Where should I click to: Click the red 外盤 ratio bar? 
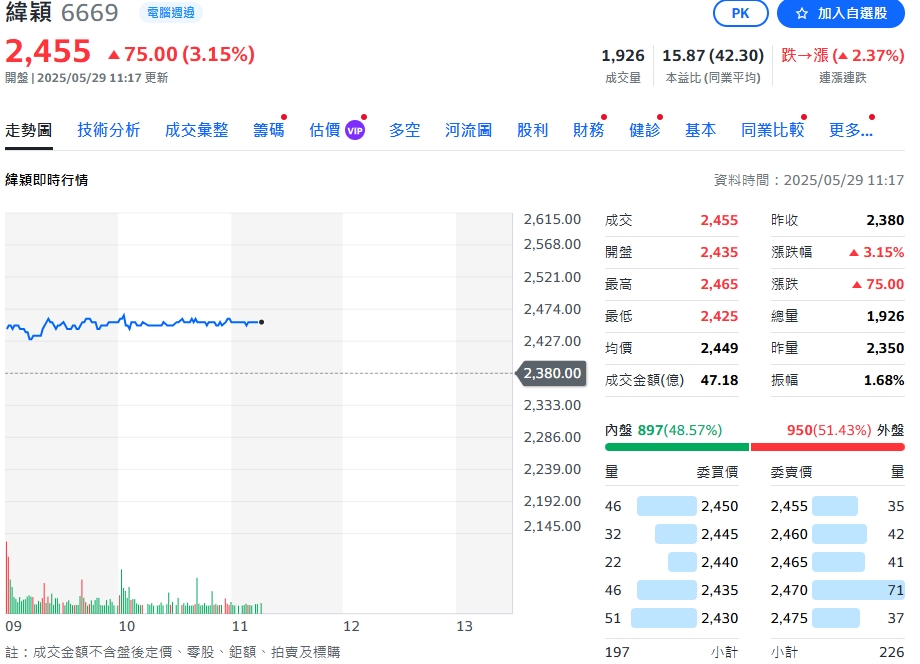tap(828, 447)
